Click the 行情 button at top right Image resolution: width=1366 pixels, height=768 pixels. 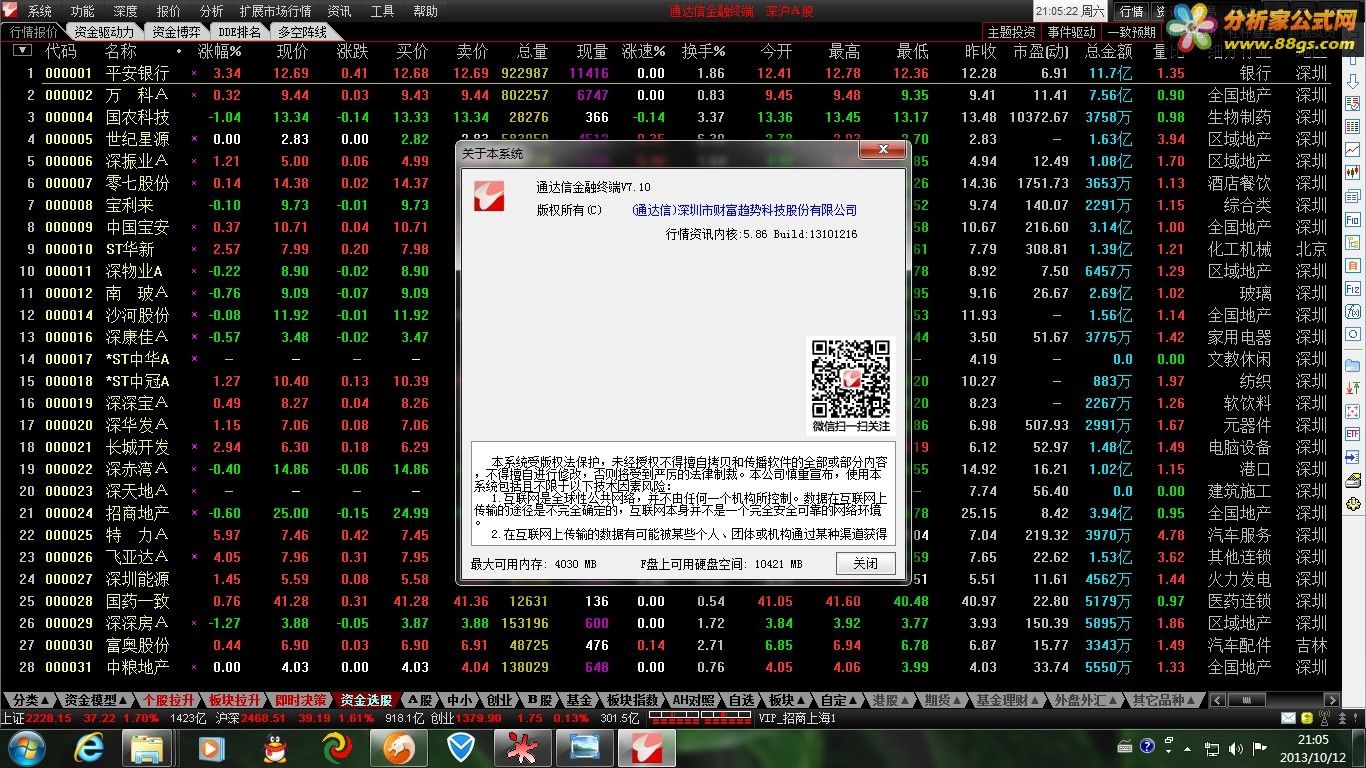pyautogui.click(x=1132, y=11)
